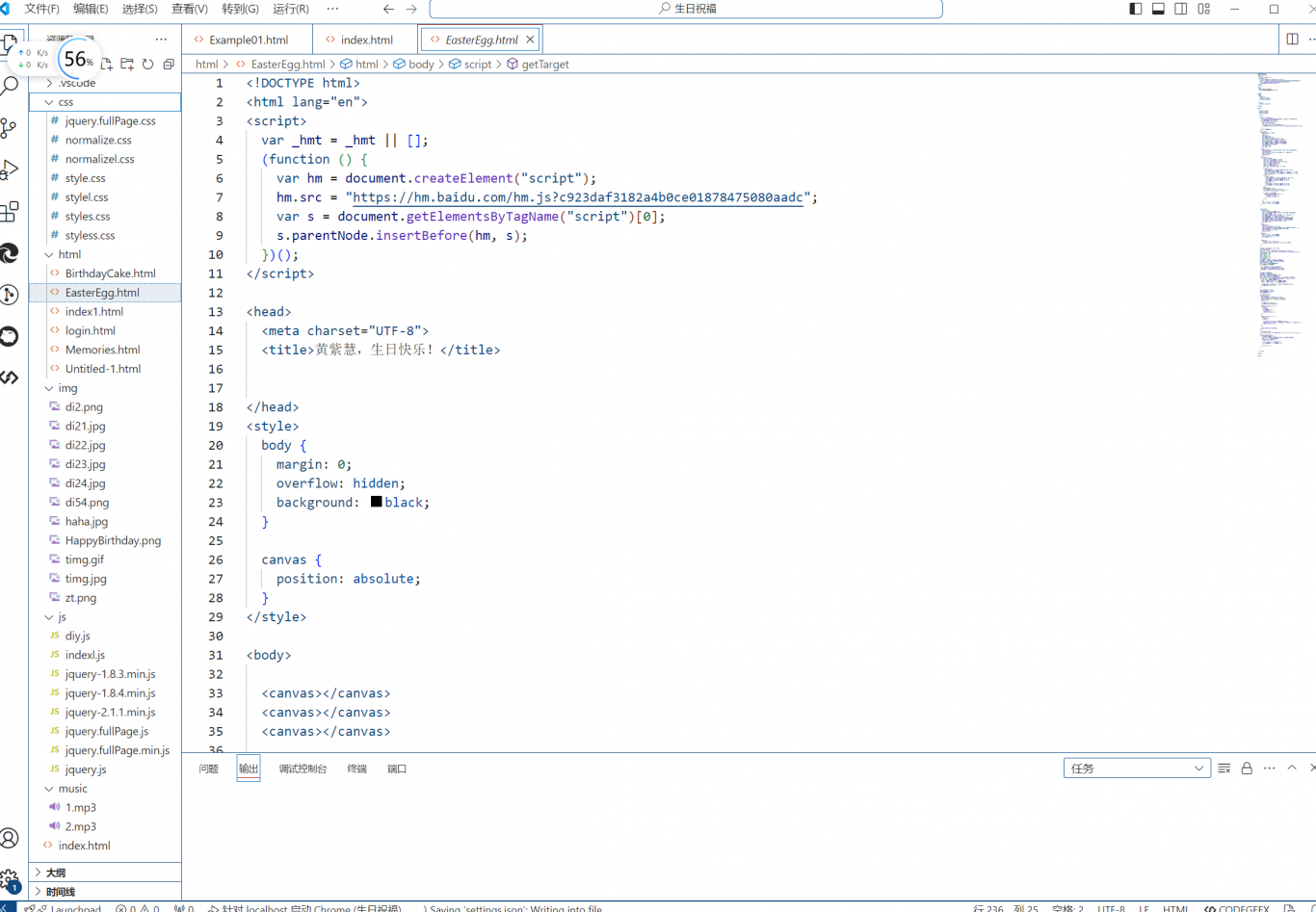Click the 生日祝福 command center search box

point(686,9)
